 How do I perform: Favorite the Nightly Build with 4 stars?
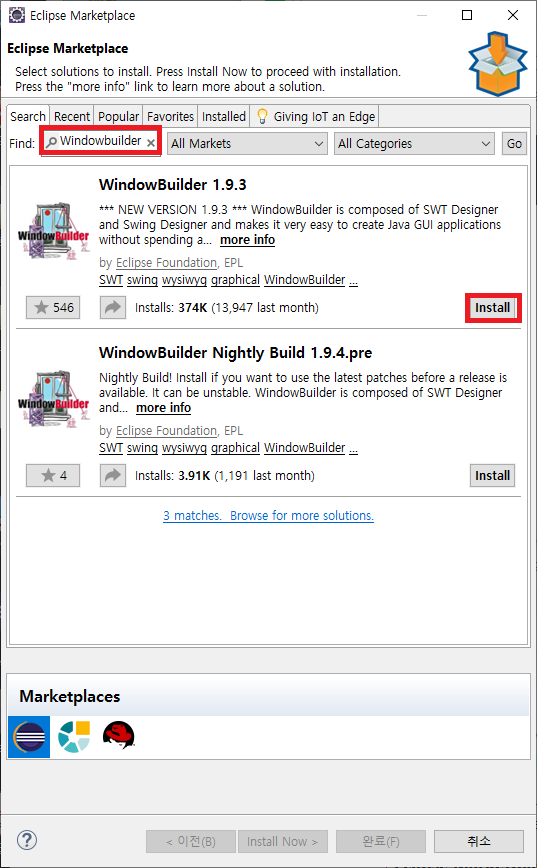coord(53,476)
